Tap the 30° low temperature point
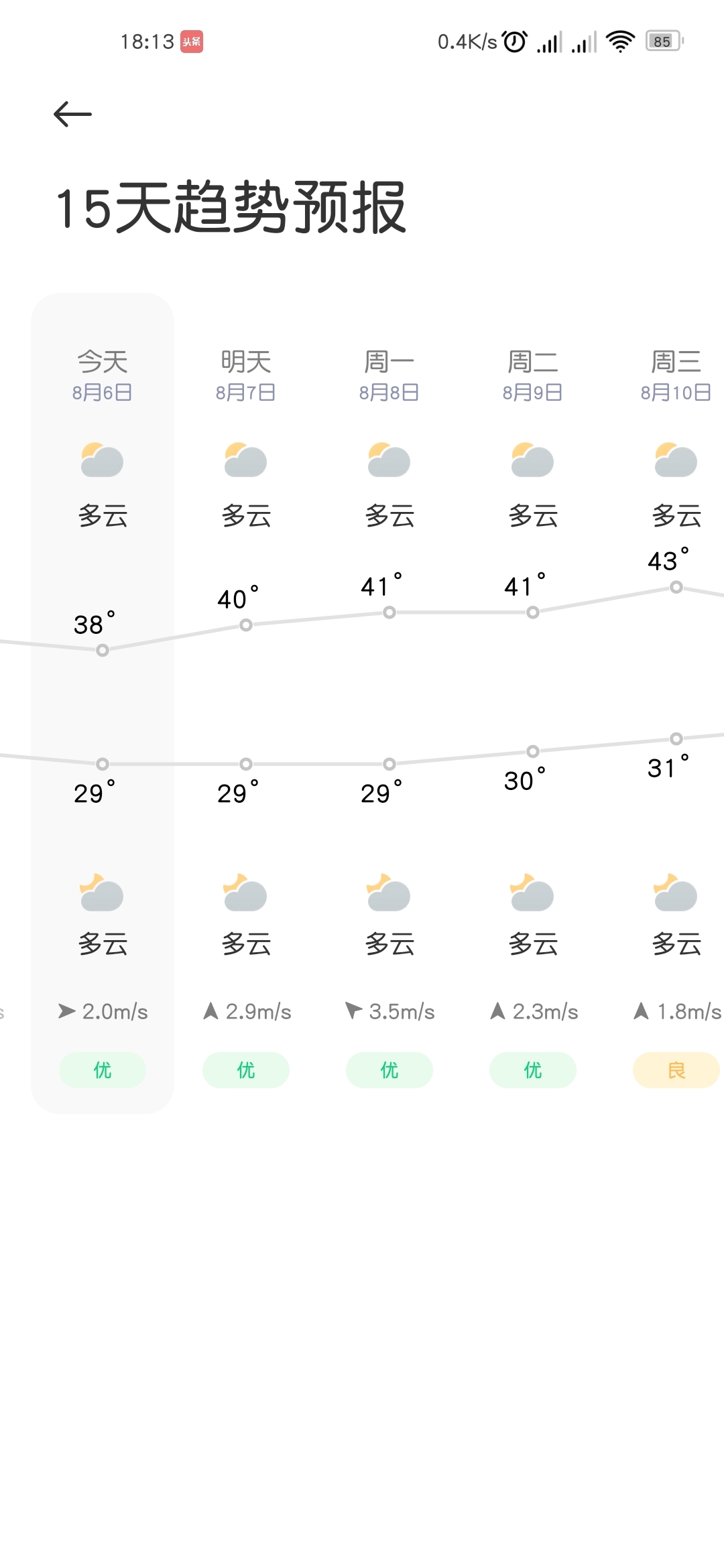The height and width of the screenshot is (1568, 724). click(x=533, y=751)
